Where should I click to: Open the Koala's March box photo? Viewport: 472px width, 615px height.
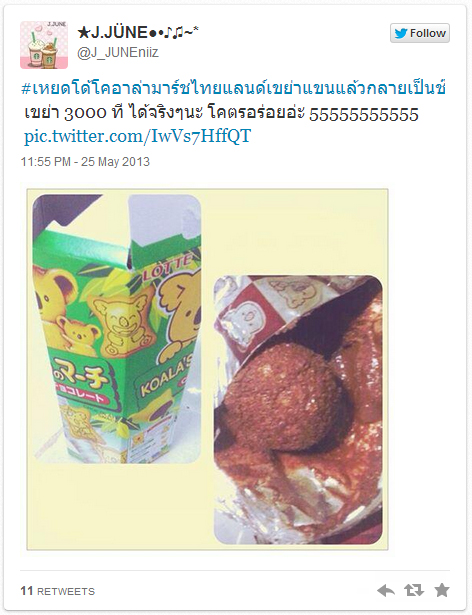click(x=117, y=329)
